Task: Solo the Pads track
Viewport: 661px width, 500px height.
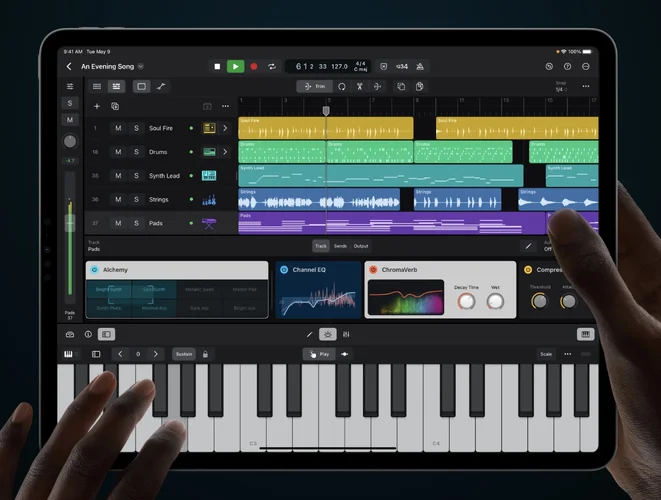Action: tap(136, 223)
